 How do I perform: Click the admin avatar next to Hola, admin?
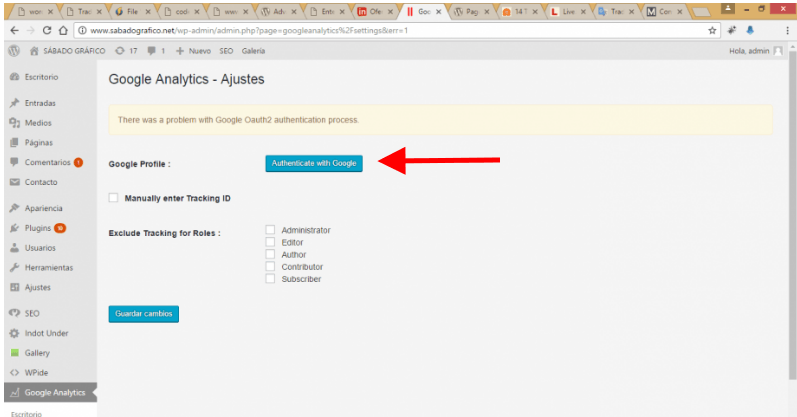pyautogui.click(x=778, y=51)
